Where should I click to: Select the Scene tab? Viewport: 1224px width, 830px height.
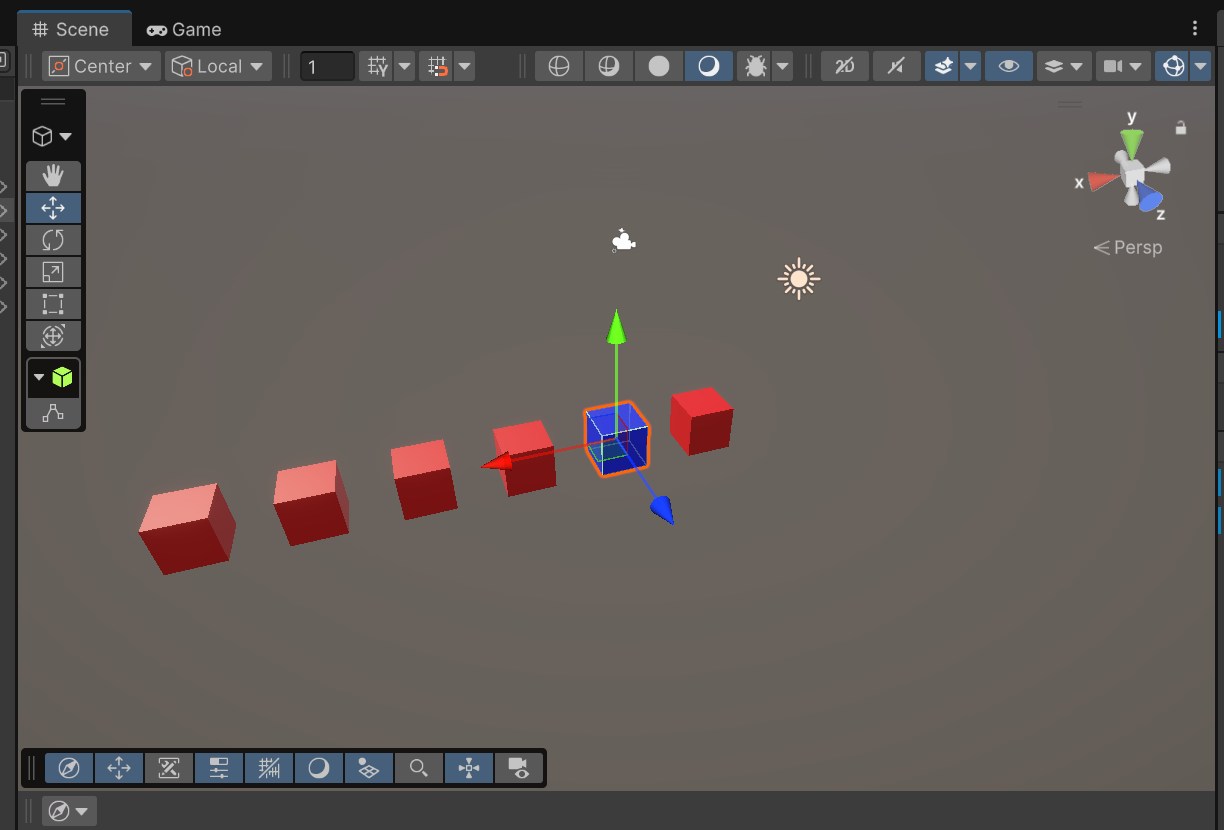[x=70, y=29]
